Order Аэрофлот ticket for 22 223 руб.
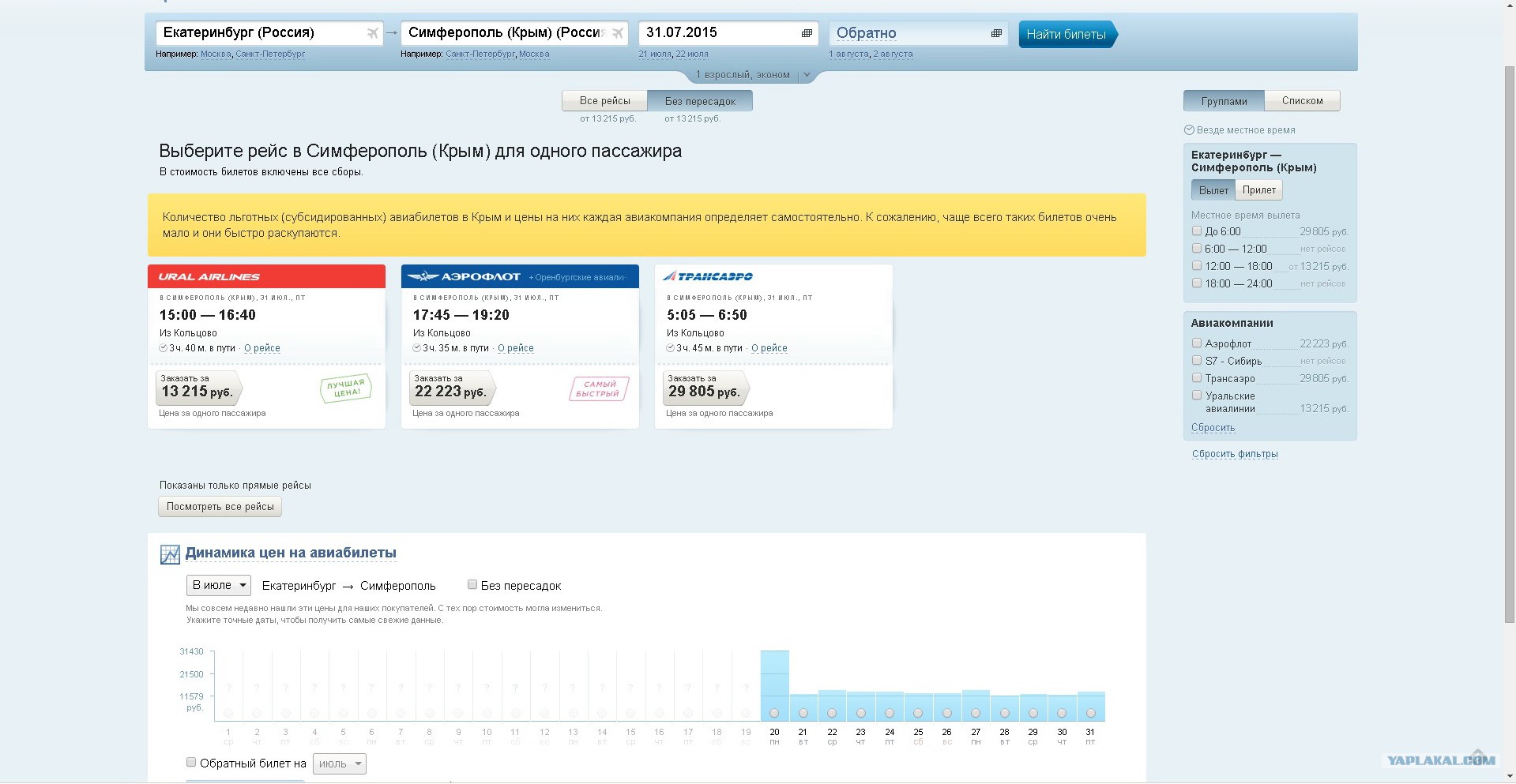Screen dimensions: 1516x784 click(452, 388)
